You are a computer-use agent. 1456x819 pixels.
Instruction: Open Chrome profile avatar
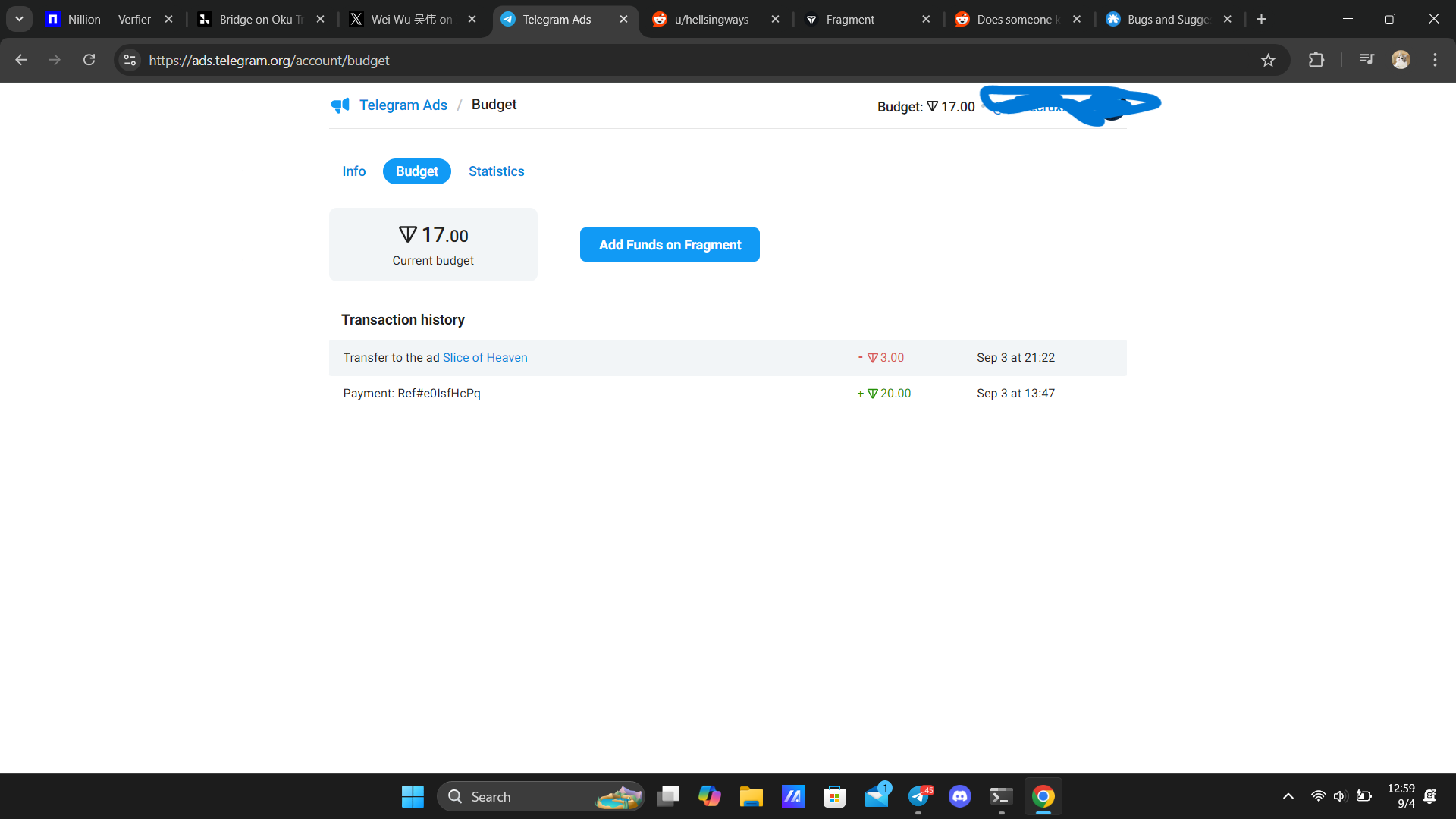coord(1401,60)
